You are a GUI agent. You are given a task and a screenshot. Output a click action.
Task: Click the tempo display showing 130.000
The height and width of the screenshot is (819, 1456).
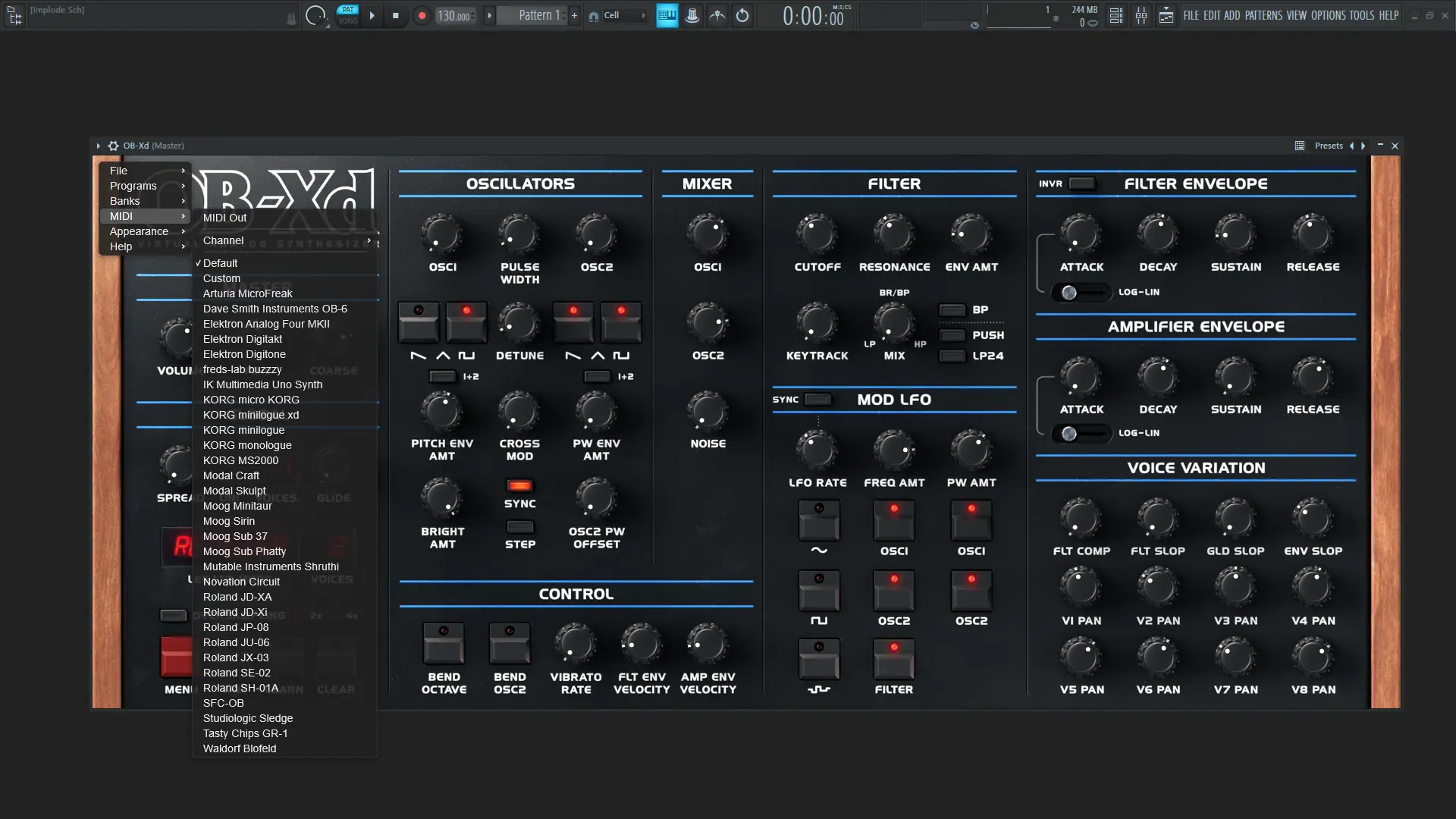pyautogui.click(x=453, y=15)
